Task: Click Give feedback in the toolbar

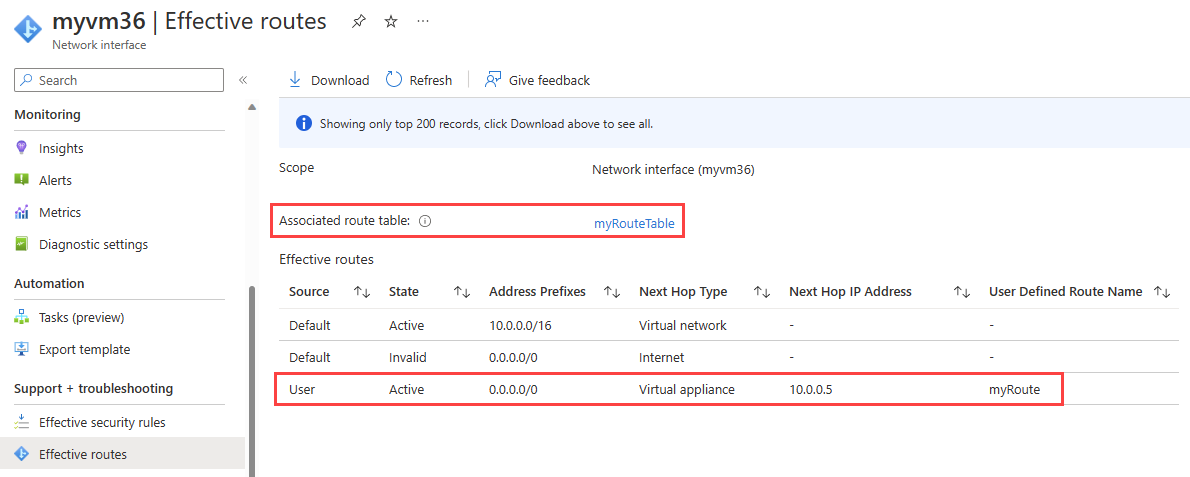Action: coord(538,80)
